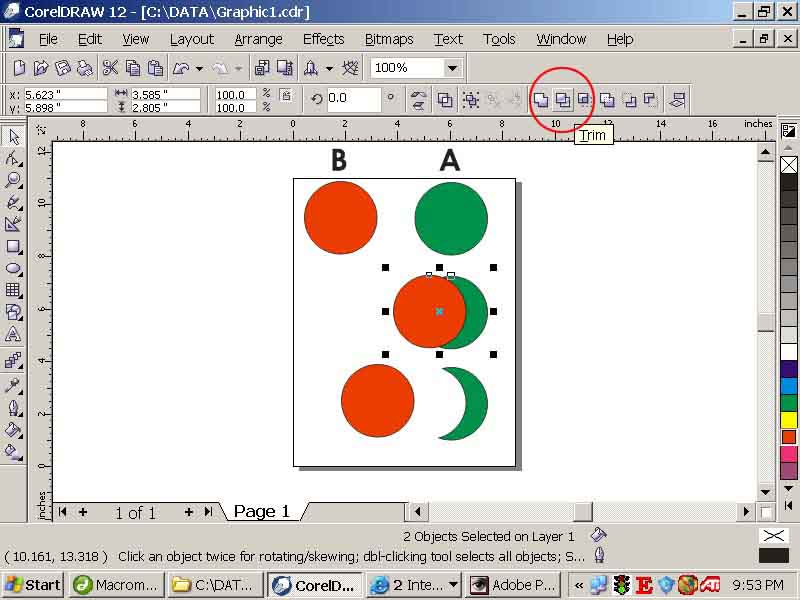This screenshot has height=600, width=800.
Task: Click the Weld shaping button
Action: coord(541,99)
